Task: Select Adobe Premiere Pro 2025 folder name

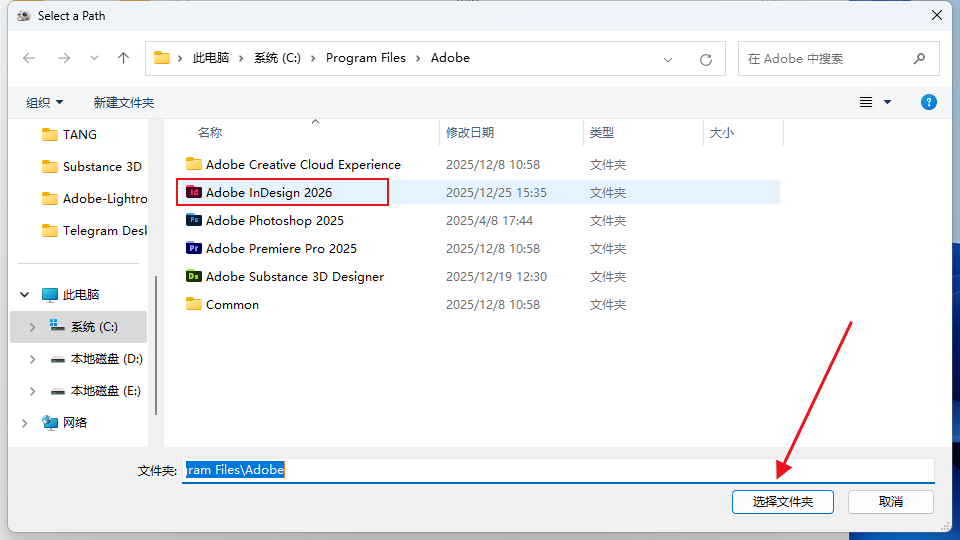Action: pos(281,249)
